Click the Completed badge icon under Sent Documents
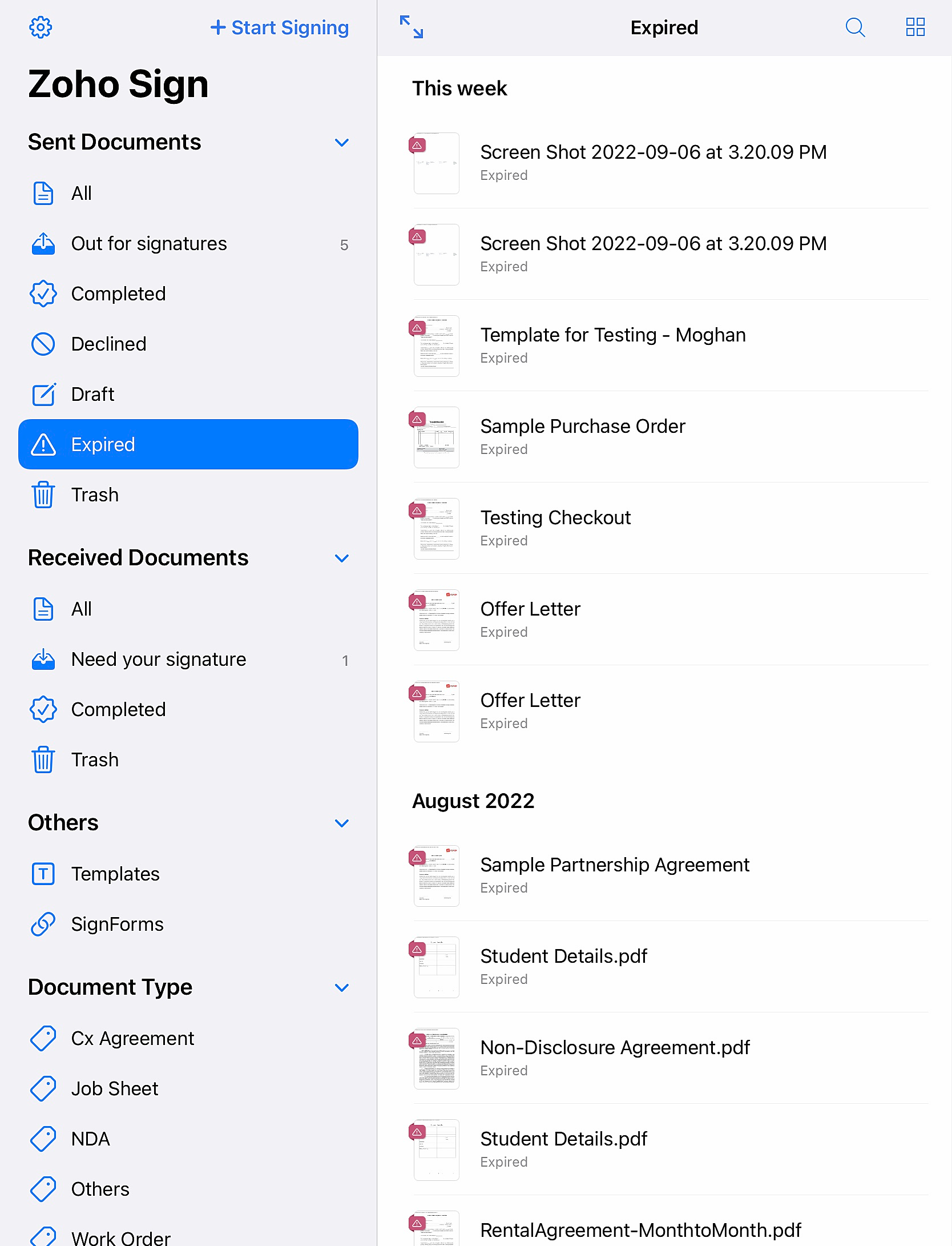The height and width of the screenshot is (1246, 952). pyautogui.click(x=43, y=294)
